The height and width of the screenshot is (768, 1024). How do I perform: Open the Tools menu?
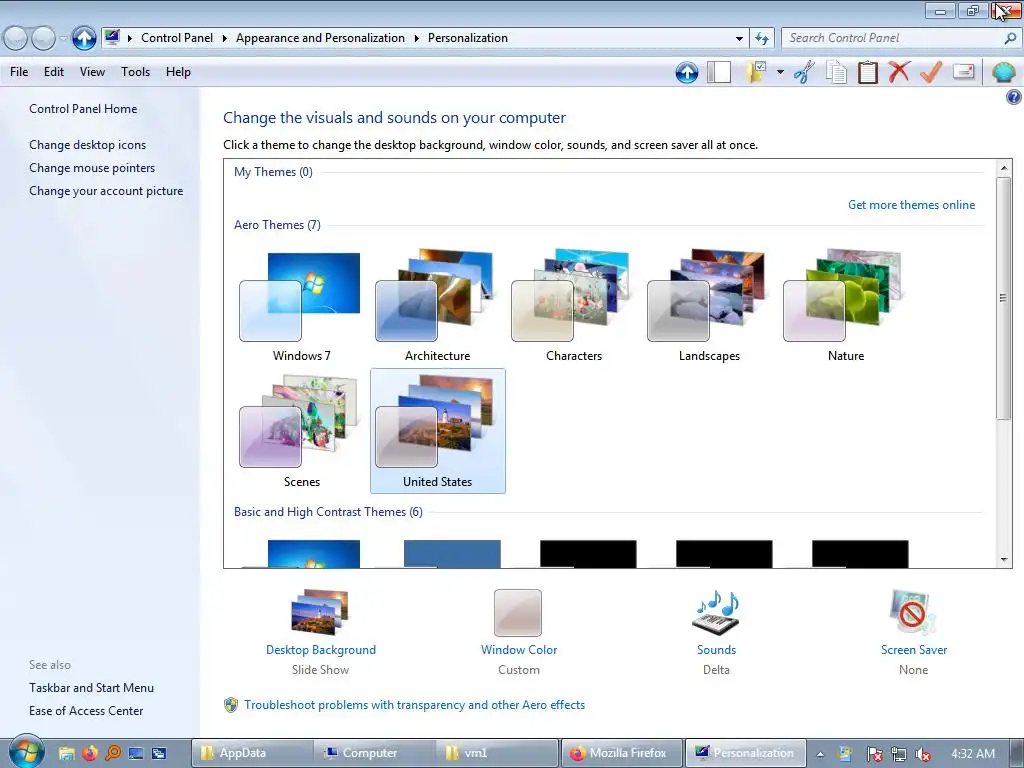tap(135, 72)
